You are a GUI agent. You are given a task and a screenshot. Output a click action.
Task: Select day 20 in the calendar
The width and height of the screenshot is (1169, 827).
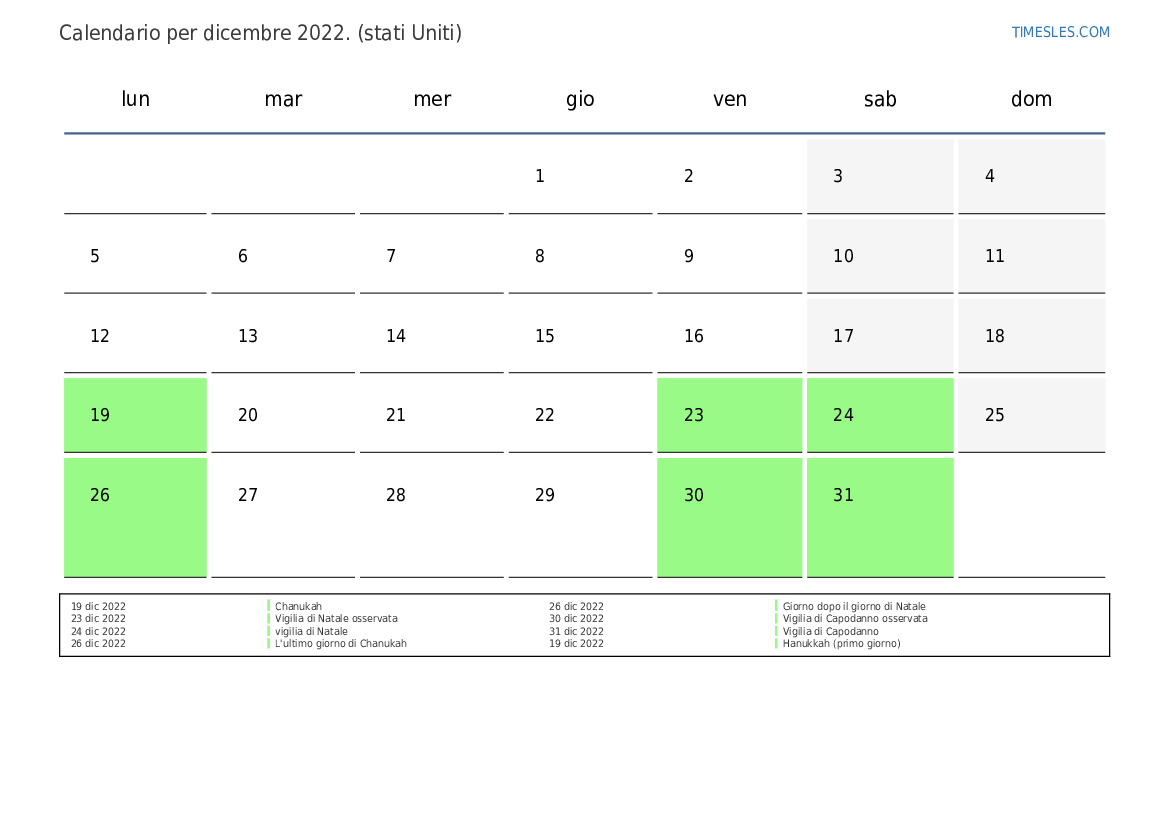pos(283,415)
